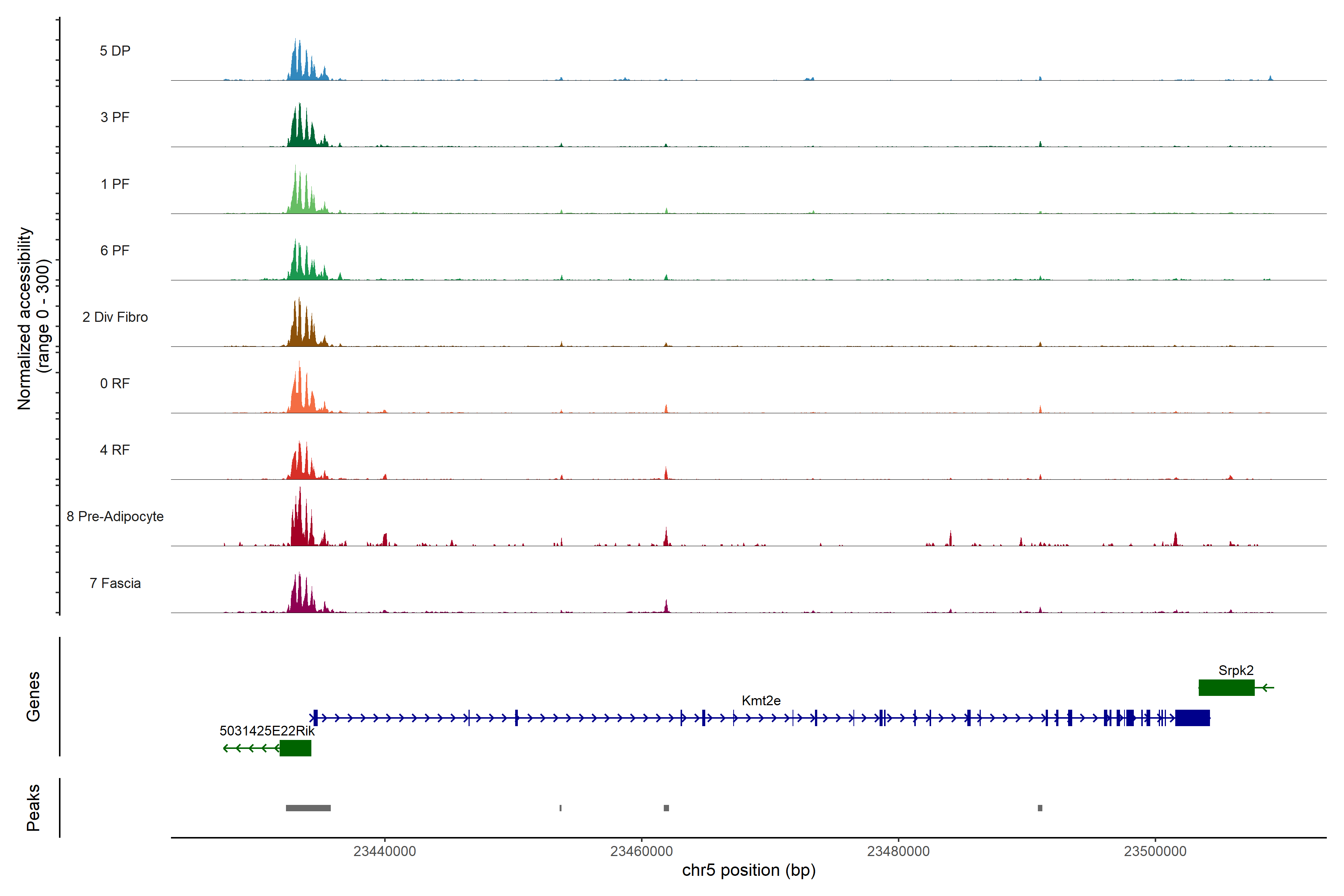
Task: Click the 7 Fascia track label
Action: tap(115, 584)
